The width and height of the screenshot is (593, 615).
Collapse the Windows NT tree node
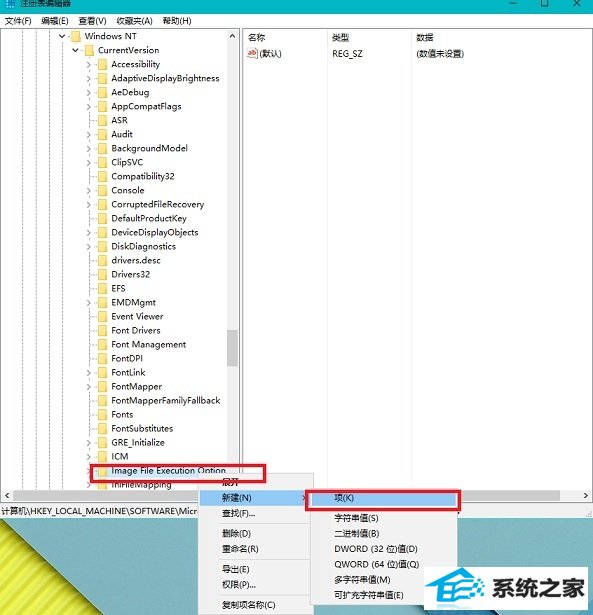(62, 36)
